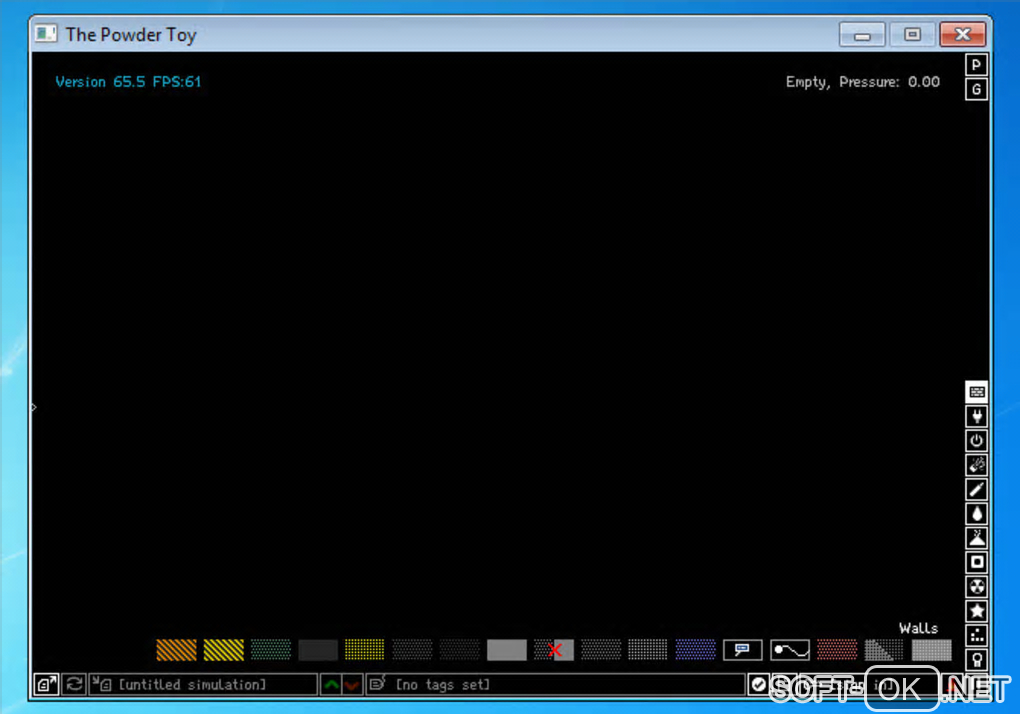Click the [untitled simulation] save field
This screenshot has height=714, width=1020.
[203, 685]
